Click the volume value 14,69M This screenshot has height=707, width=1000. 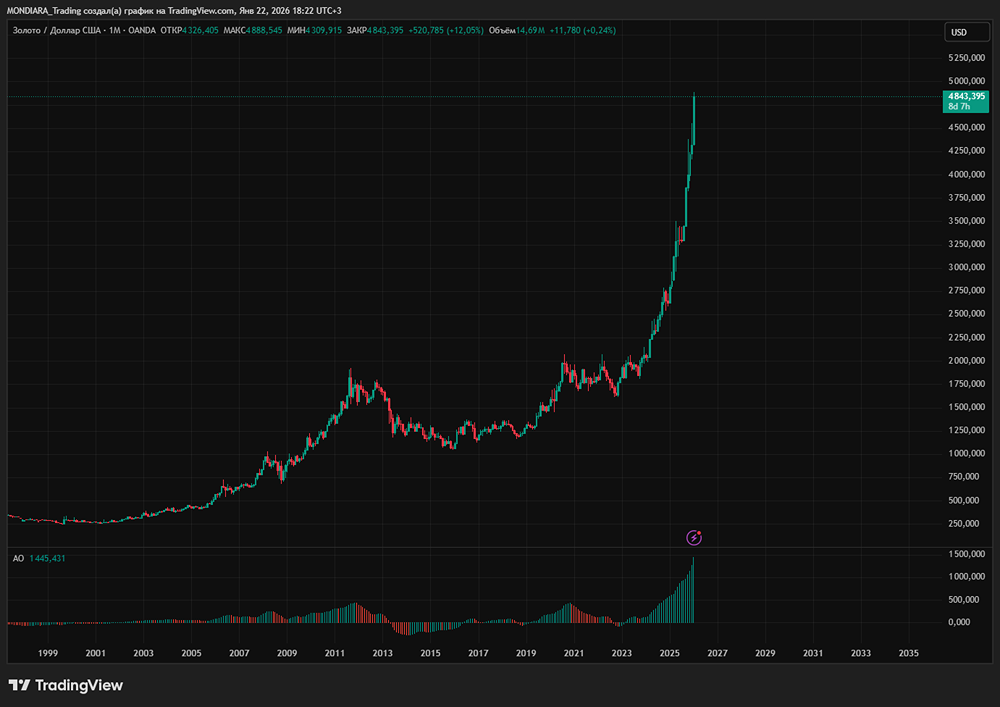[x=530, y=30]
